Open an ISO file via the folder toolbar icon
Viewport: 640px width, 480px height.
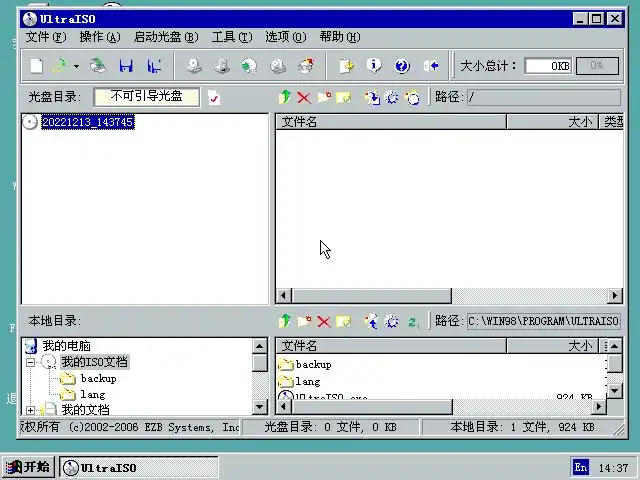(60, 66)
